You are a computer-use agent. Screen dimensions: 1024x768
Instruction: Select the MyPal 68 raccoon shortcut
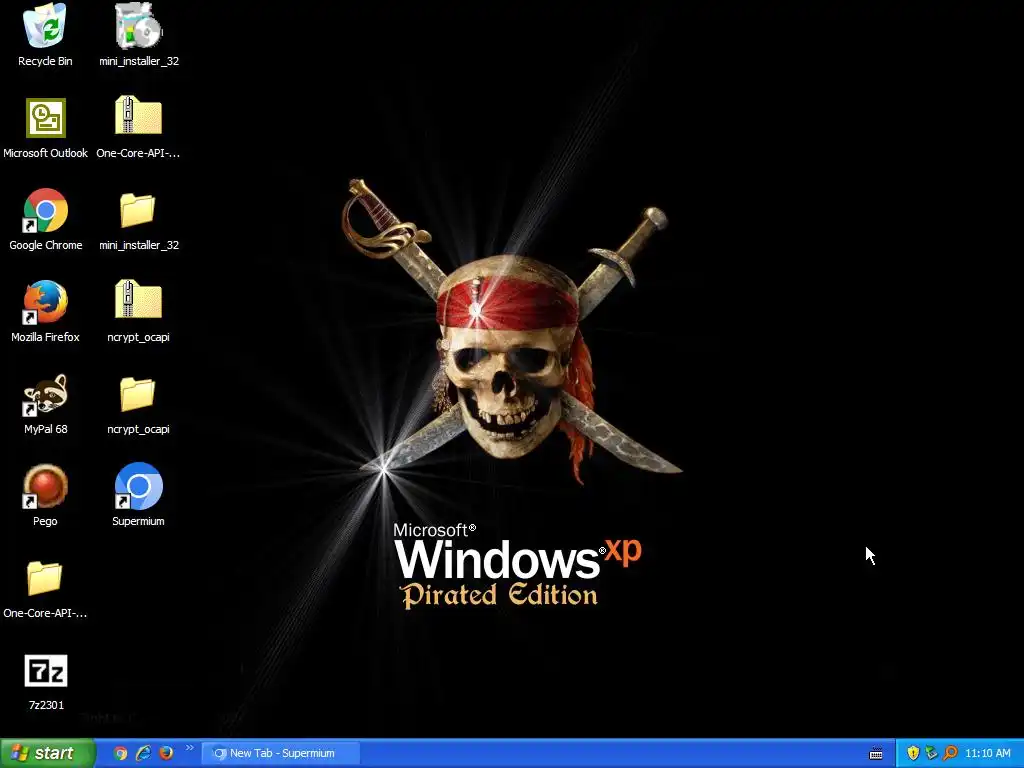[46, 394]
